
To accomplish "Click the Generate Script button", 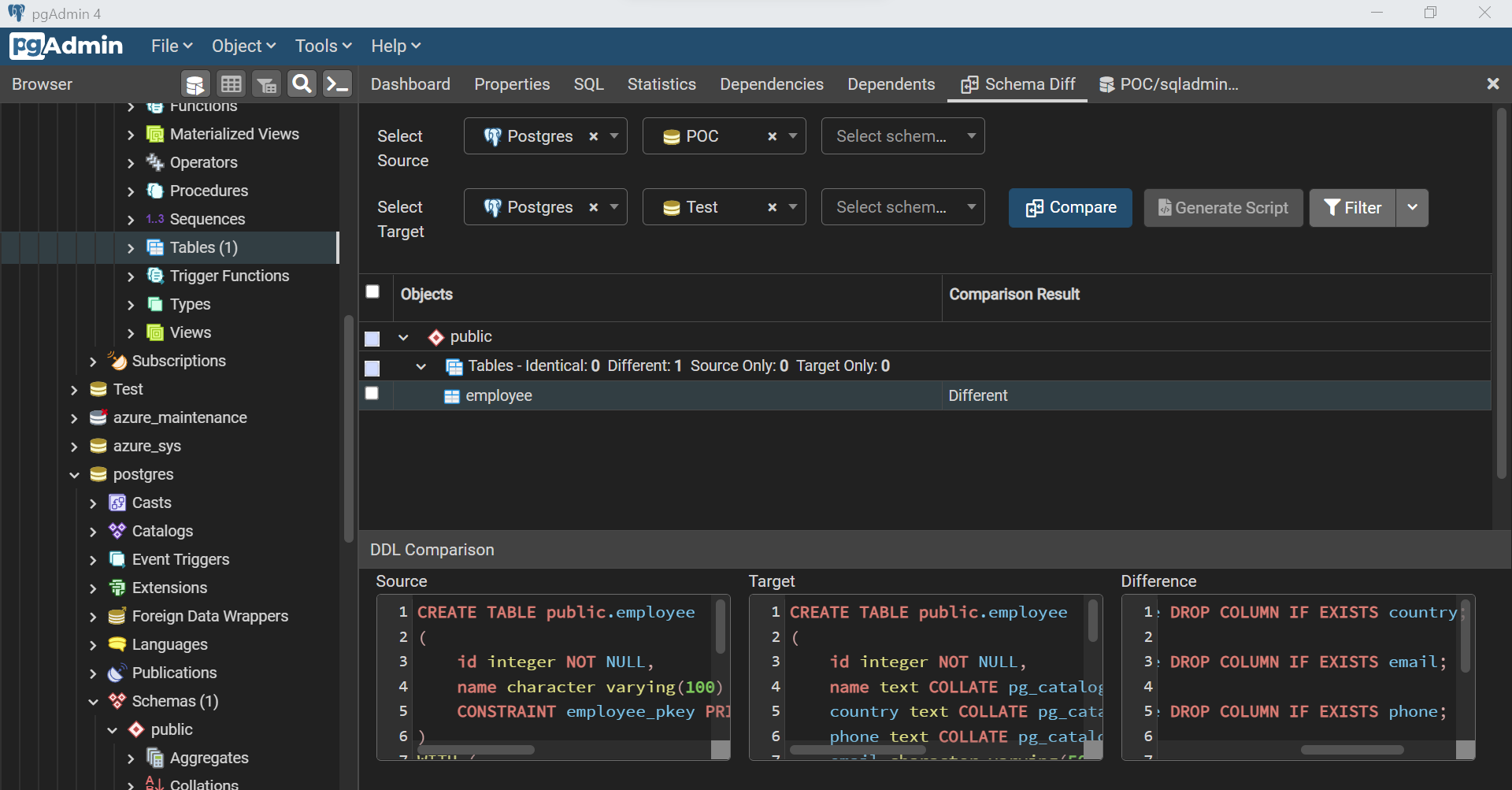I will tap(1224, 207).
